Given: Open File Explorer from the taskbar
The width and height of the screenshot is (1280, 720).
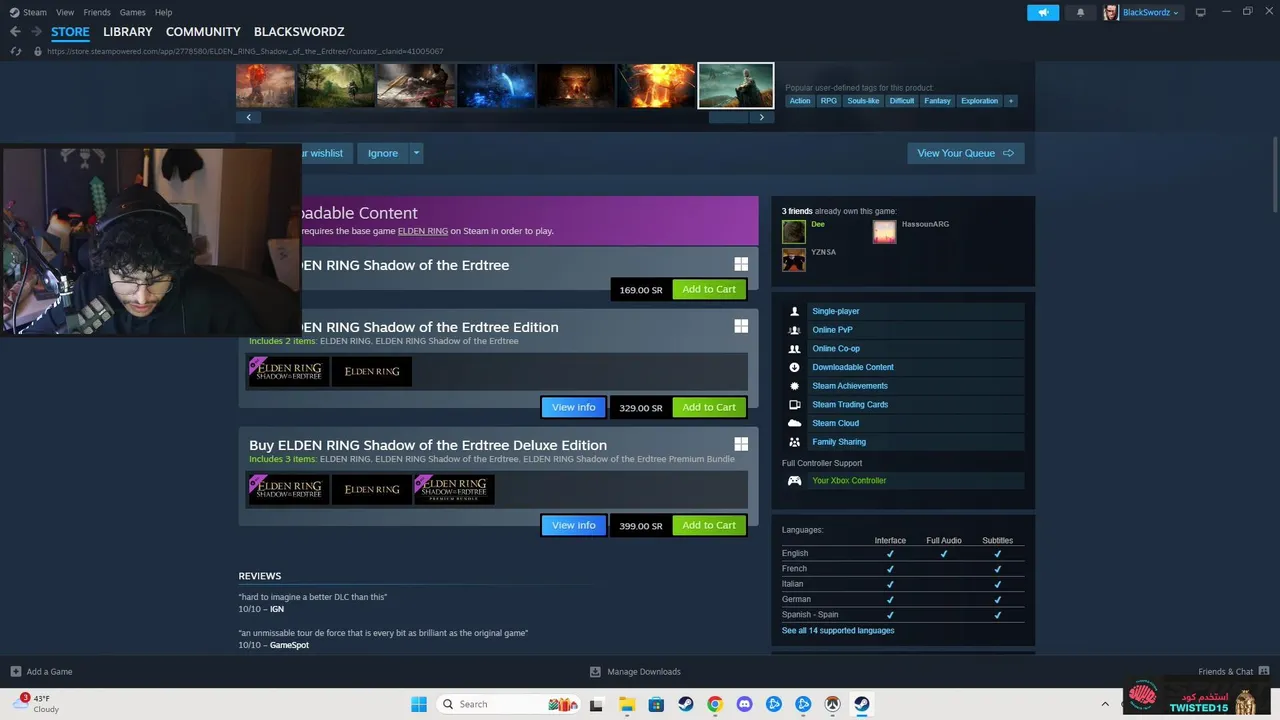Looking at the screenshot, I should (x=627, y=704).
